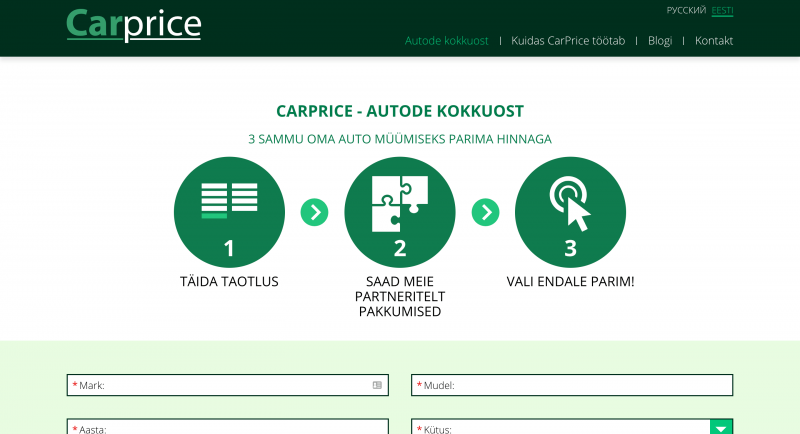Click the arrow between steps 2 and 3
This screenshot has height=434, width=800.
485,212
